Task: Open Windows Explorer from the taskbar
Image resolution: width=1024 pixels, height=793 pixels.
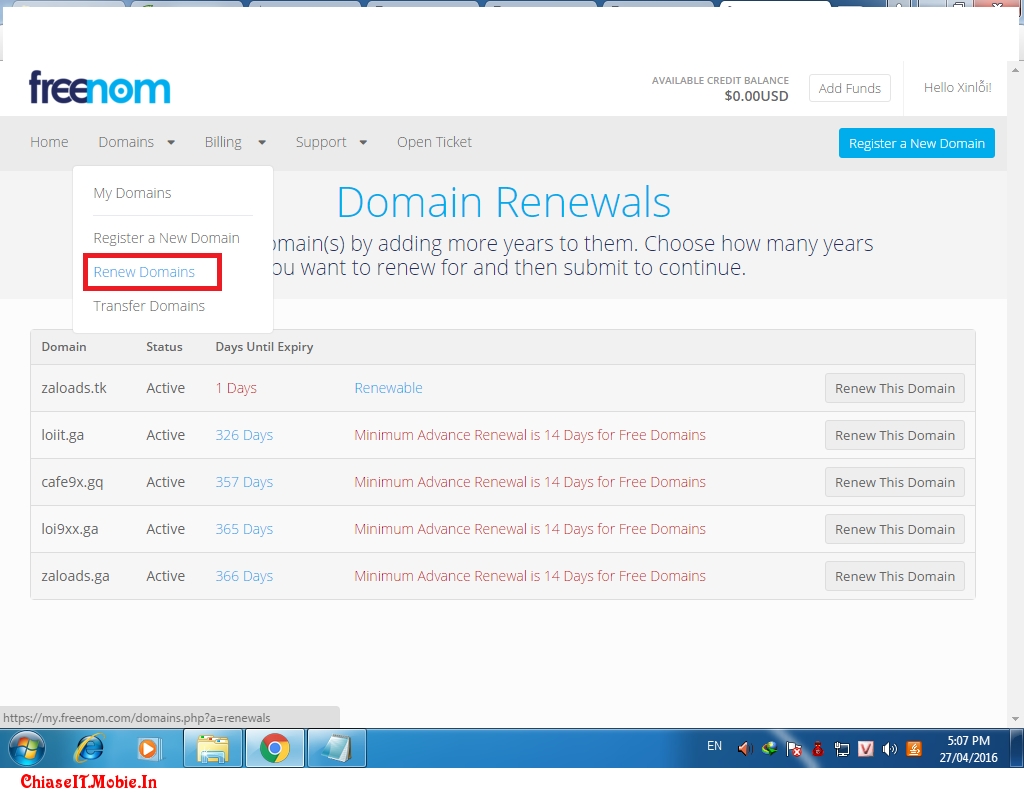Action: coord(213,749)
